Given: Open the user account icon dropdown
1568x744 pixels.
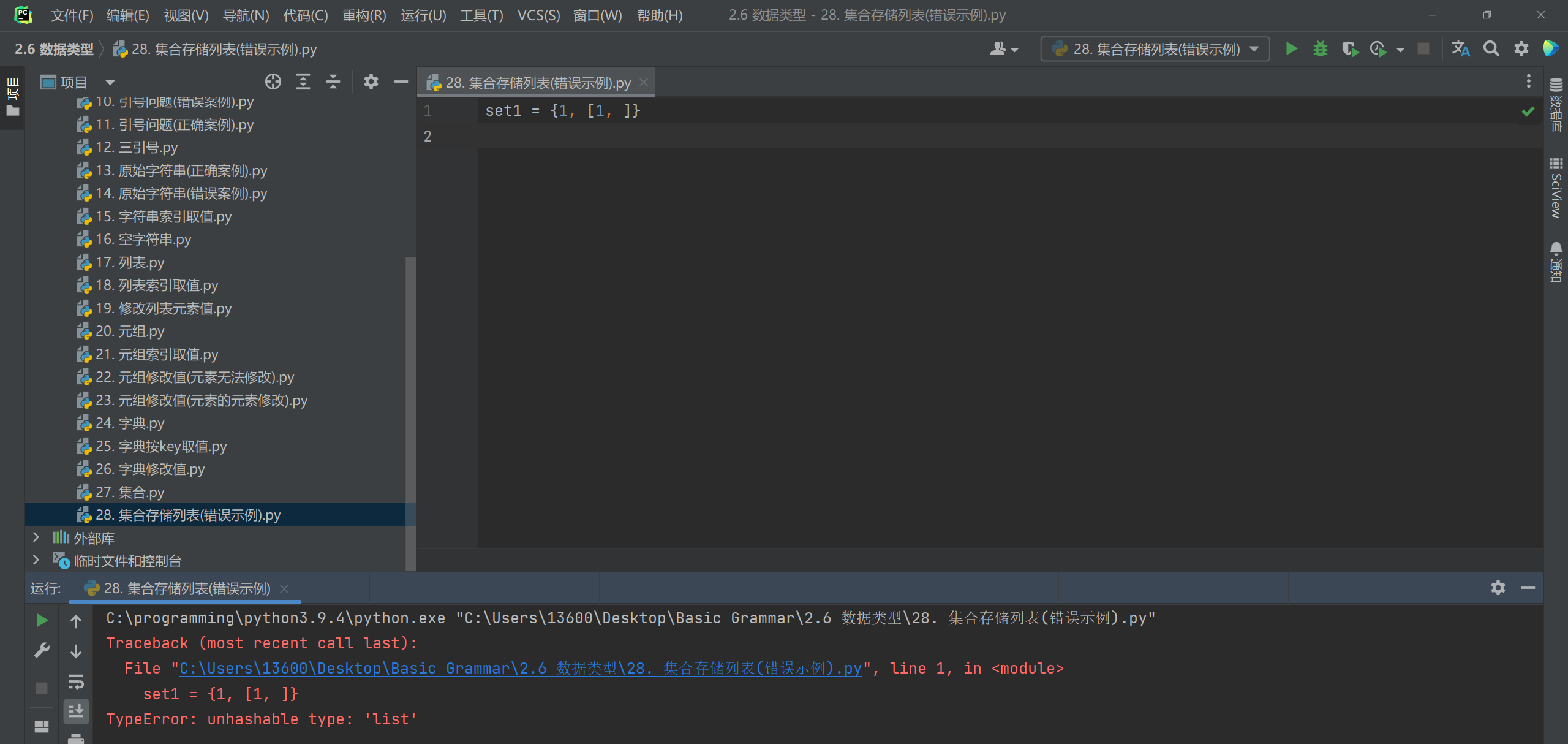Looking at the screenshot, I should tap(1004, 49).
